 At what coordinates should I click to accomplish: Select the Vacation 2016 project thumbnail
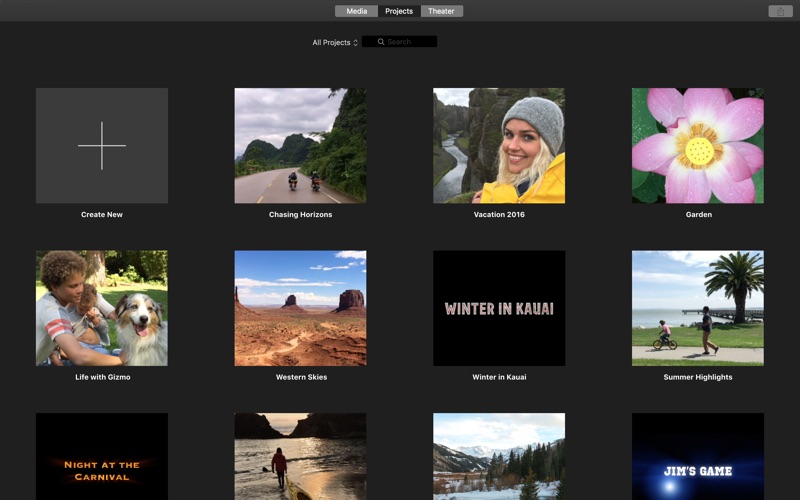pos(499,145)
